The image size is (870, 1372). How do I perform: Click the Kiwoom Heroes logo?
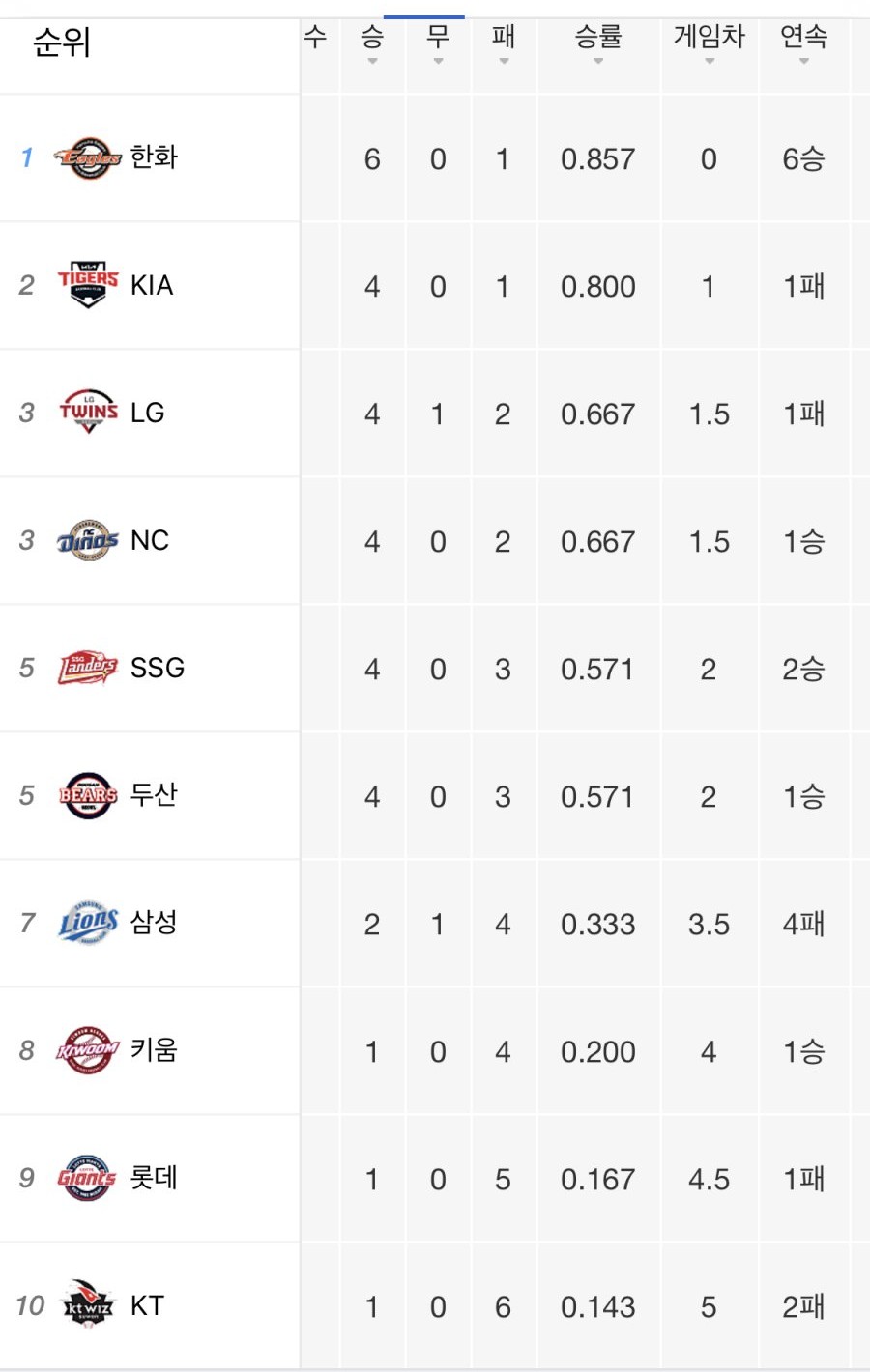tap(88, 1050)
